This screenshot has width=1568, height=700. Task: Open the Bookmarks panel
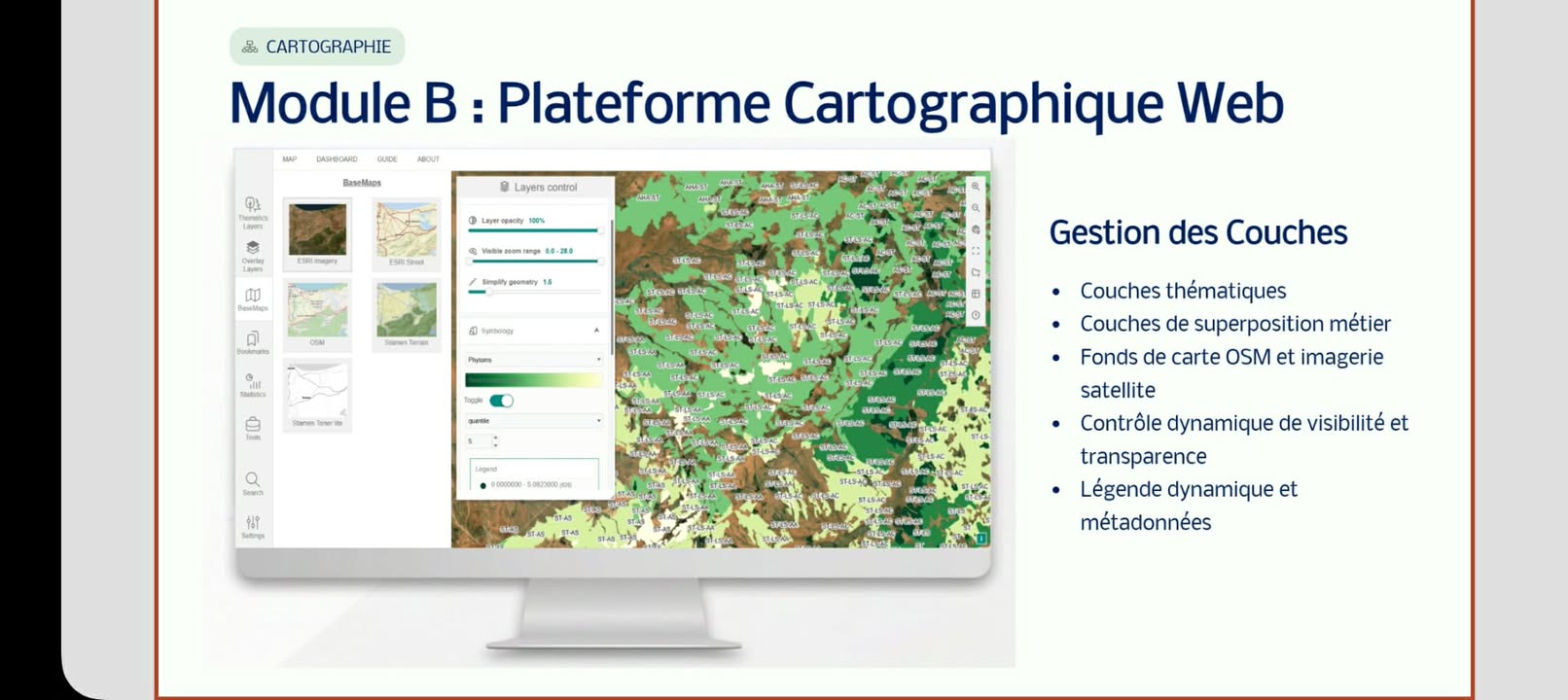click(x=253, y=342)
